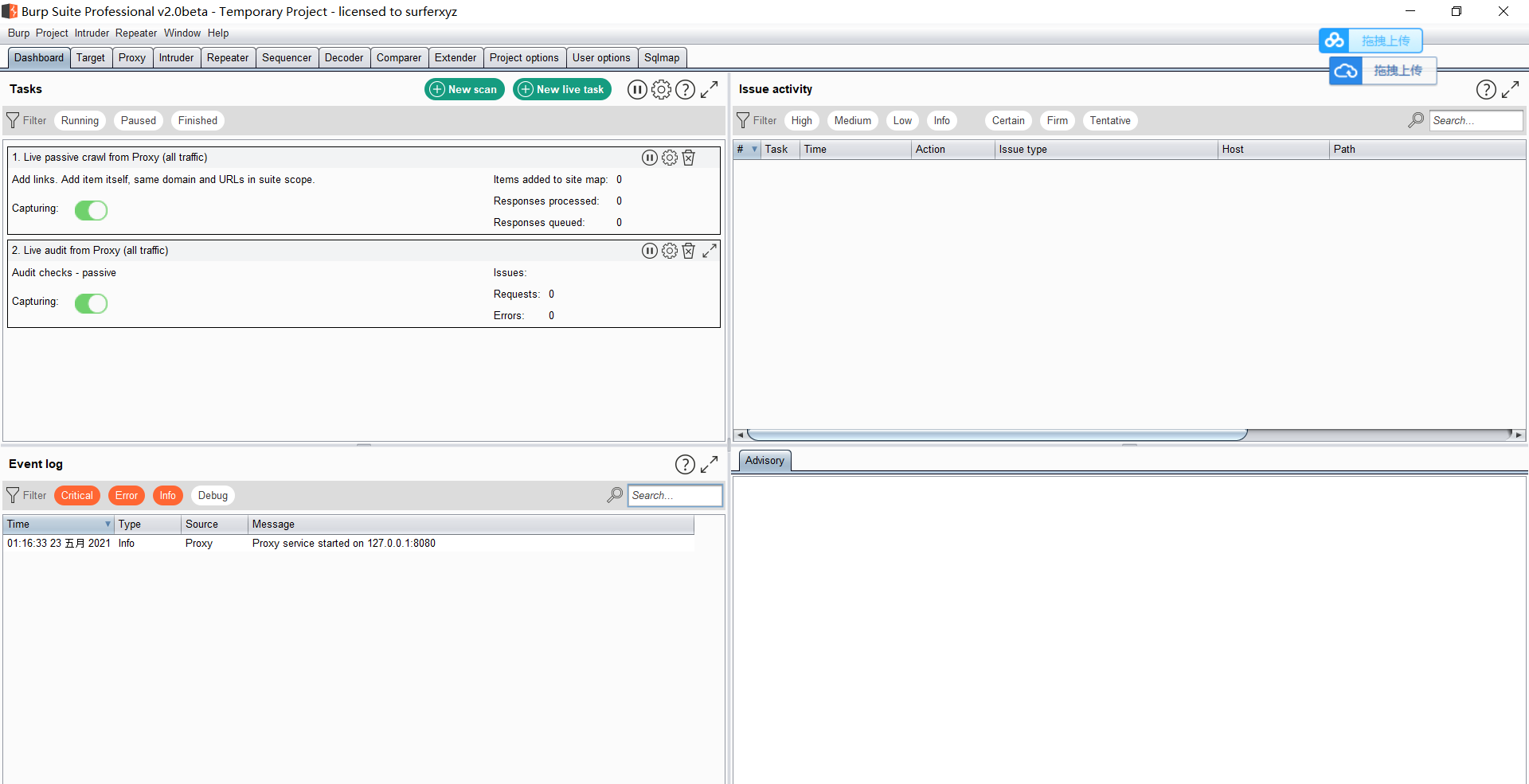
Task: Toggle the Tentative confidence filter
Action: (x=1110, y=120)
